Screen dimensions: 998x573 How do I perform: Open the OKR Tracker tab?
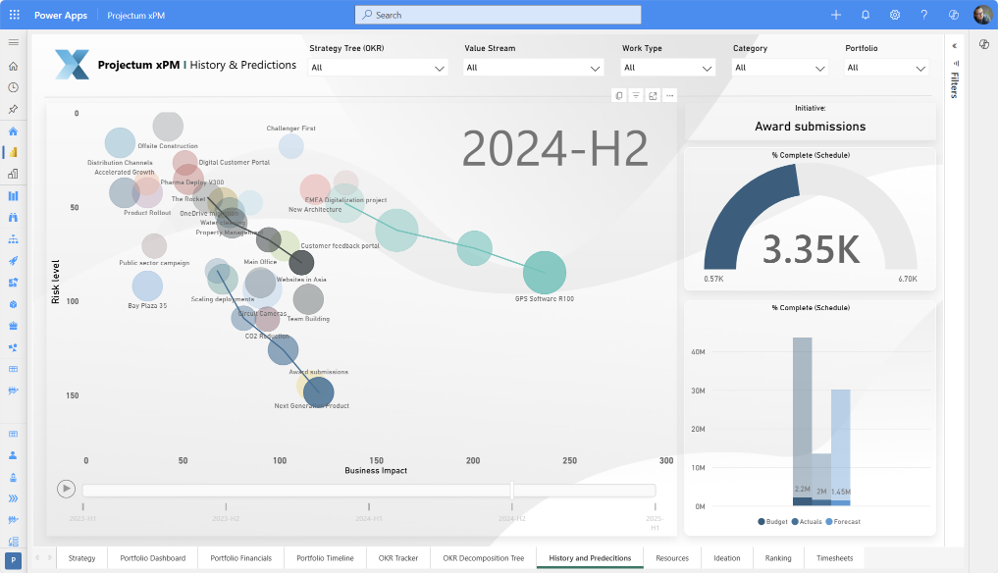click(398, 558)
